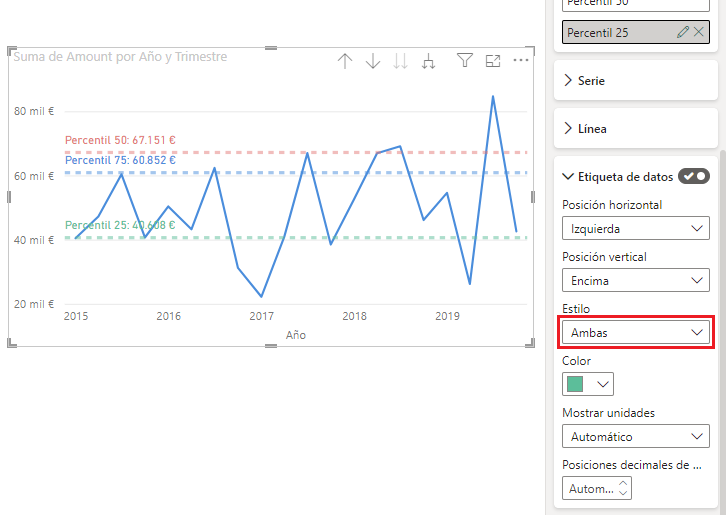
Task: Click the drill up arrow icon
Action: tap(345, 61)
